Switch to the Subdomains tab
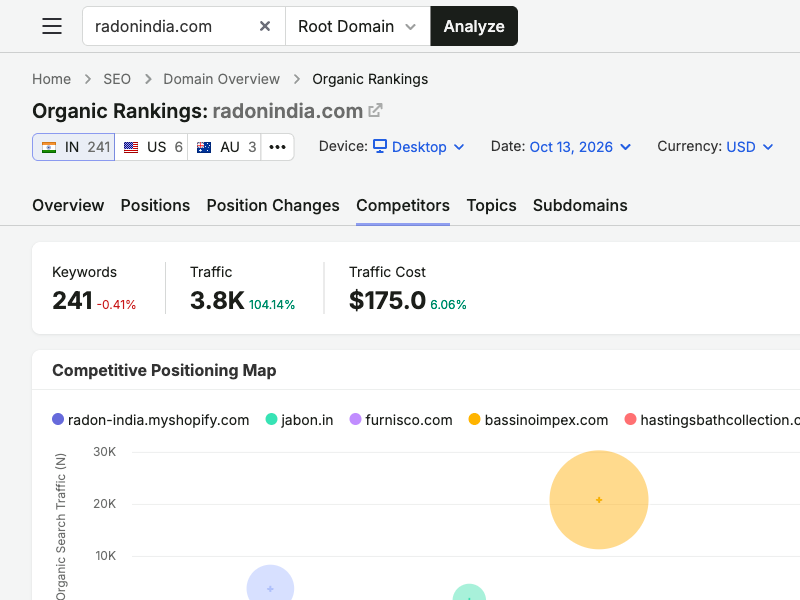Image resolution: width=800 pixels, height=600 pixels. [580, 205]
